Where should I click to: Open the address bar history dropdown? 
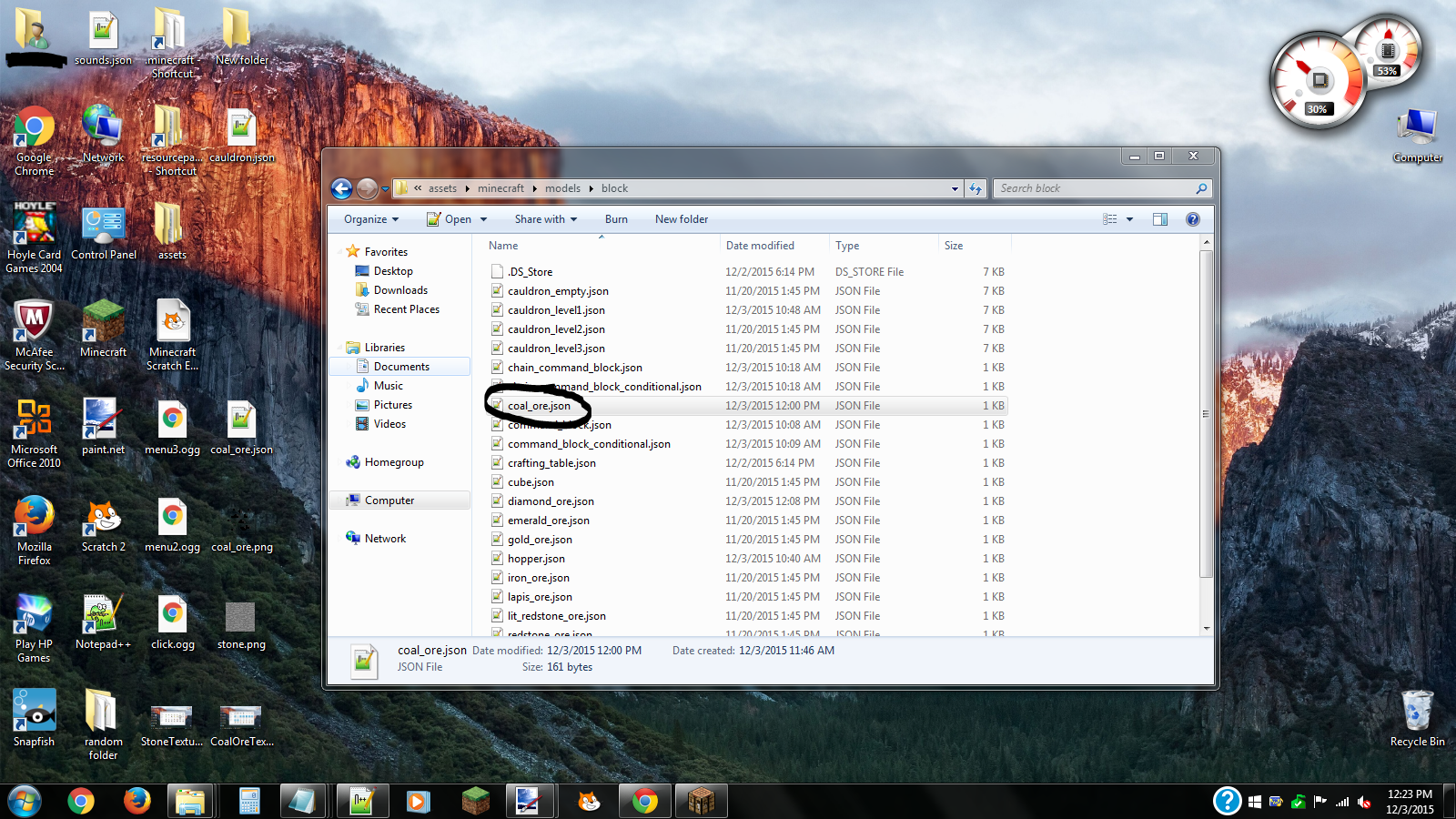click(955, 188)
